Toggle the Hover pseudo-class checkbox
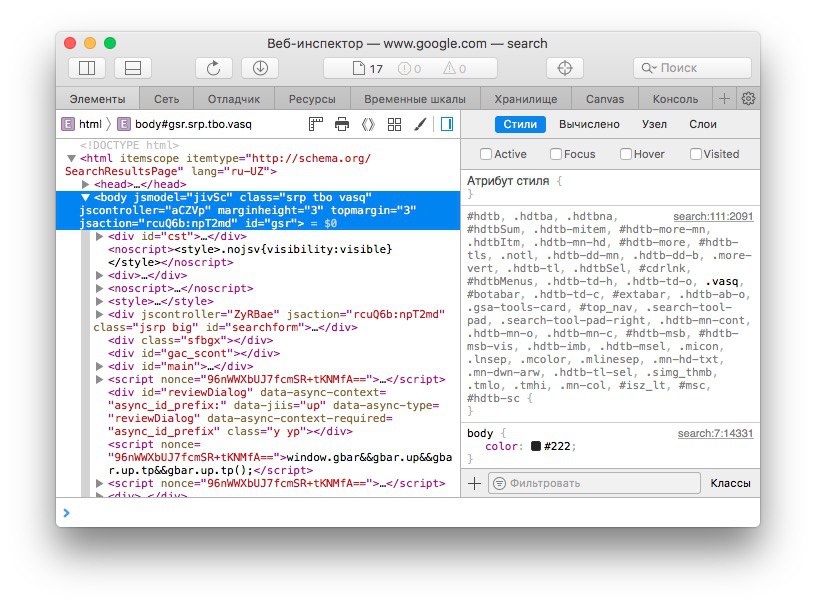The height and width of the screenshot is (607, 816). 626,154
